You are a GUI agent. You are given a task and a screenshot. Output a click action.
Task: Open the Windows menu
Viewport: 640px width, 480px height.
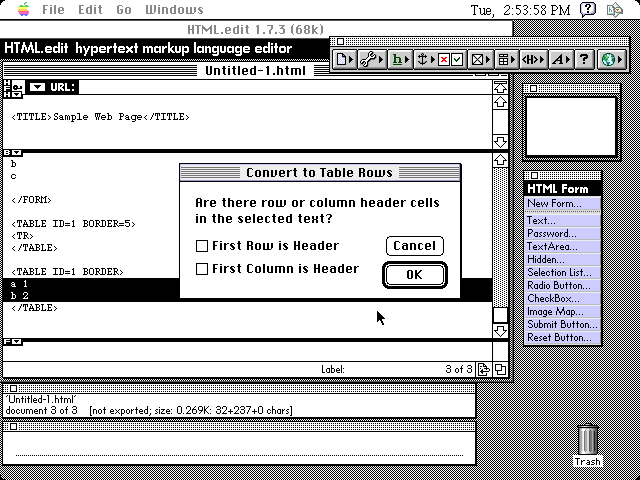point(174,10)
